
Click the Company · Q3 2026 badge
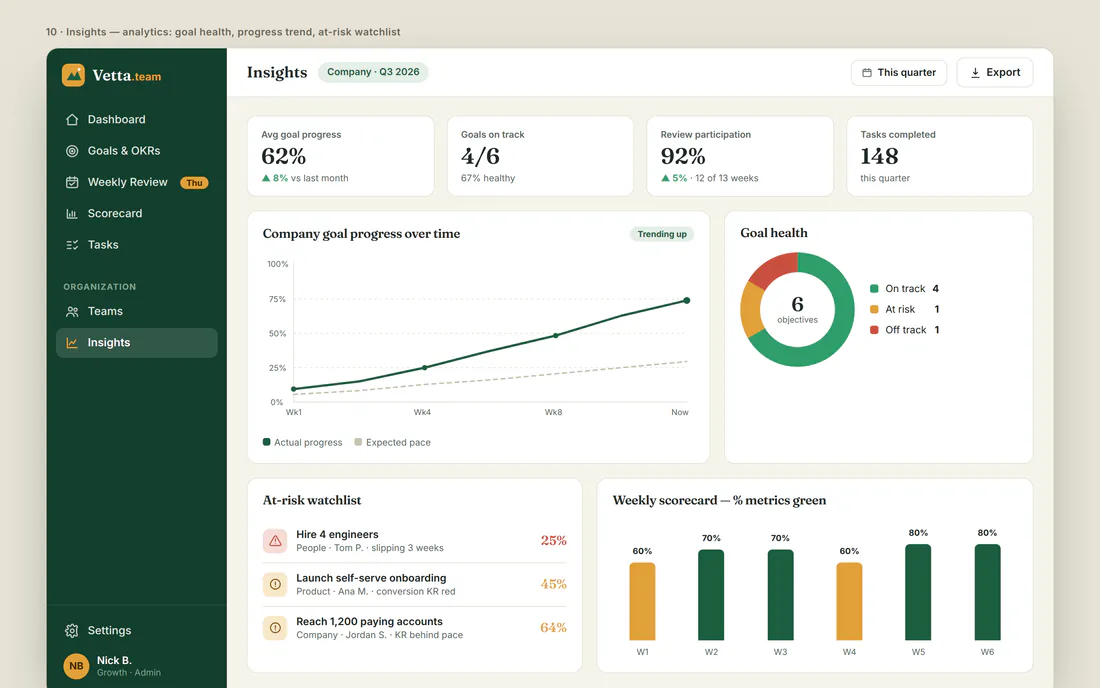[x=373, y=72]
